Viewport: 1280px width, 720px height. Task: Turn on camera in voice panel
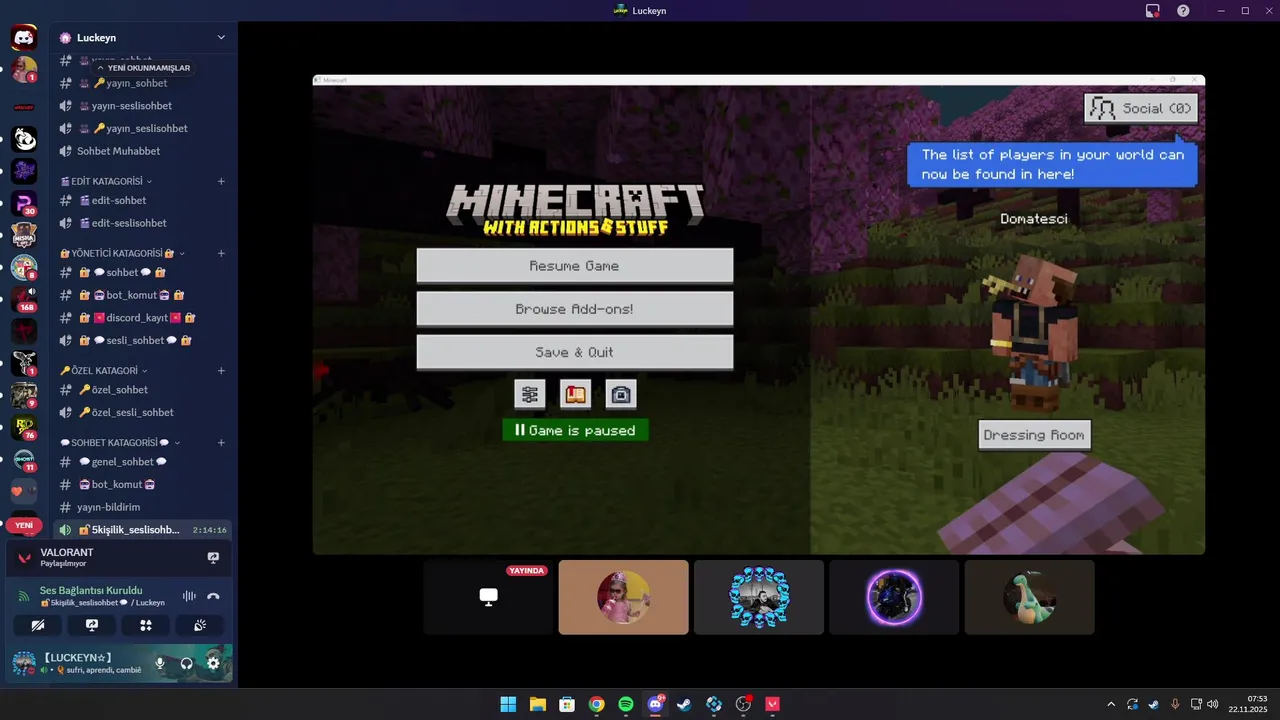(38, 625)
